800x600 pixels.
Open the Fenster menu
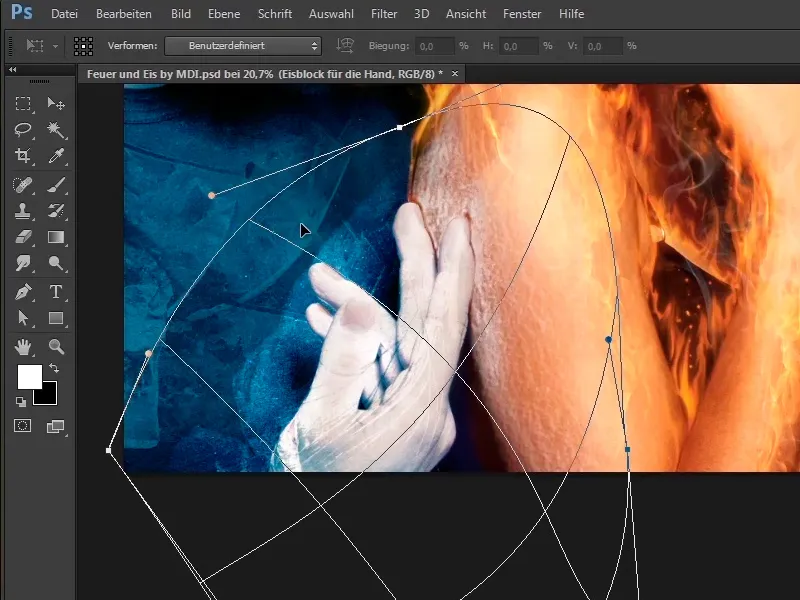[522, 14]
